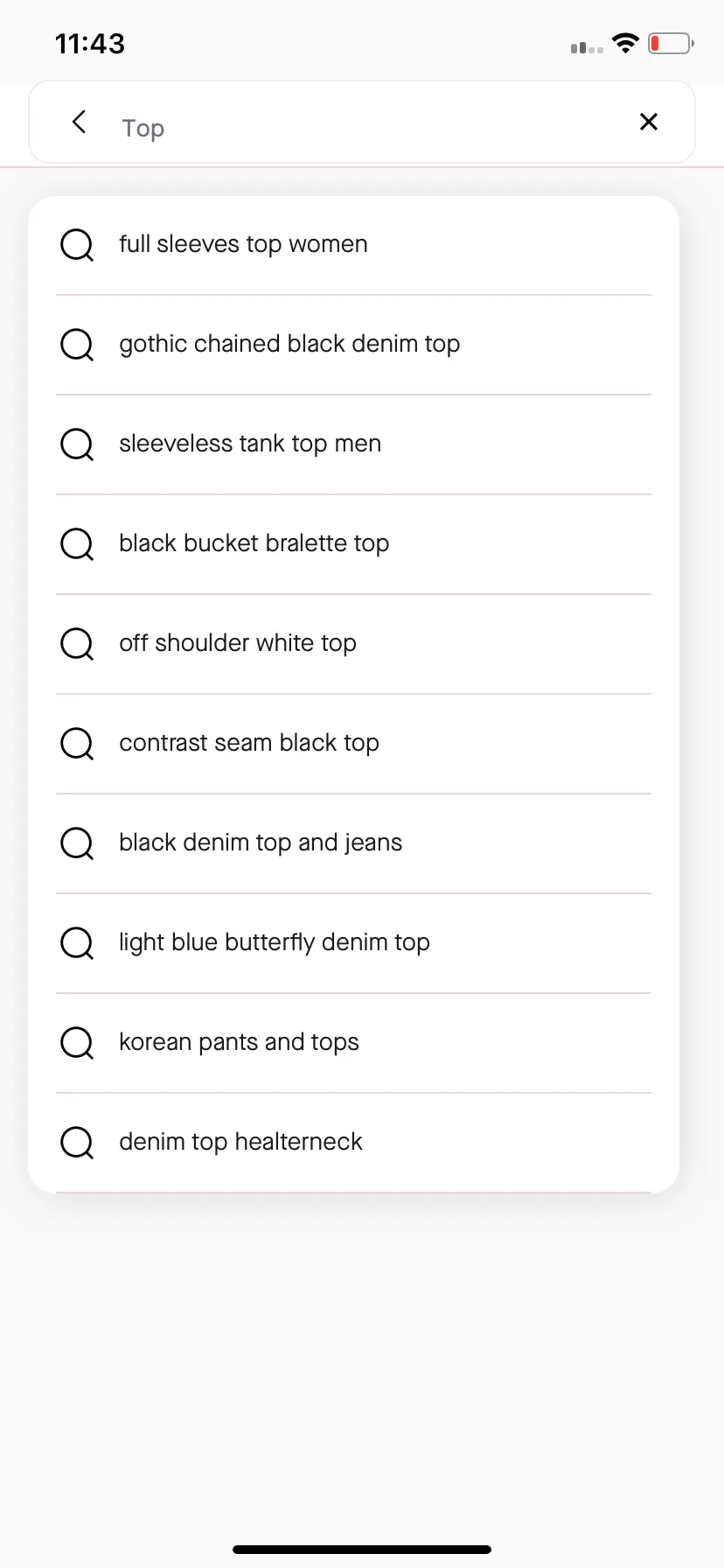Choose 'denim top healterneck' suggestion
Image resolution: width=724 pixels, height=1568 pixels.
coord(353,1143)
